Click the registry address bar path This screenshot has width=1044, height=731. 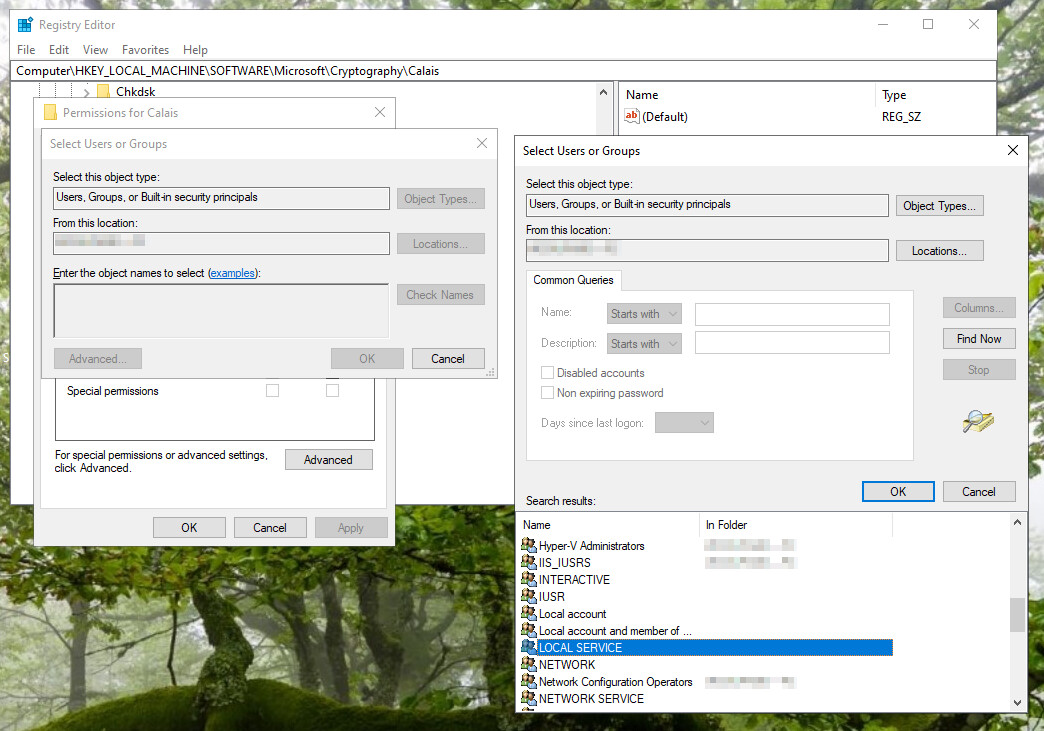503,71
